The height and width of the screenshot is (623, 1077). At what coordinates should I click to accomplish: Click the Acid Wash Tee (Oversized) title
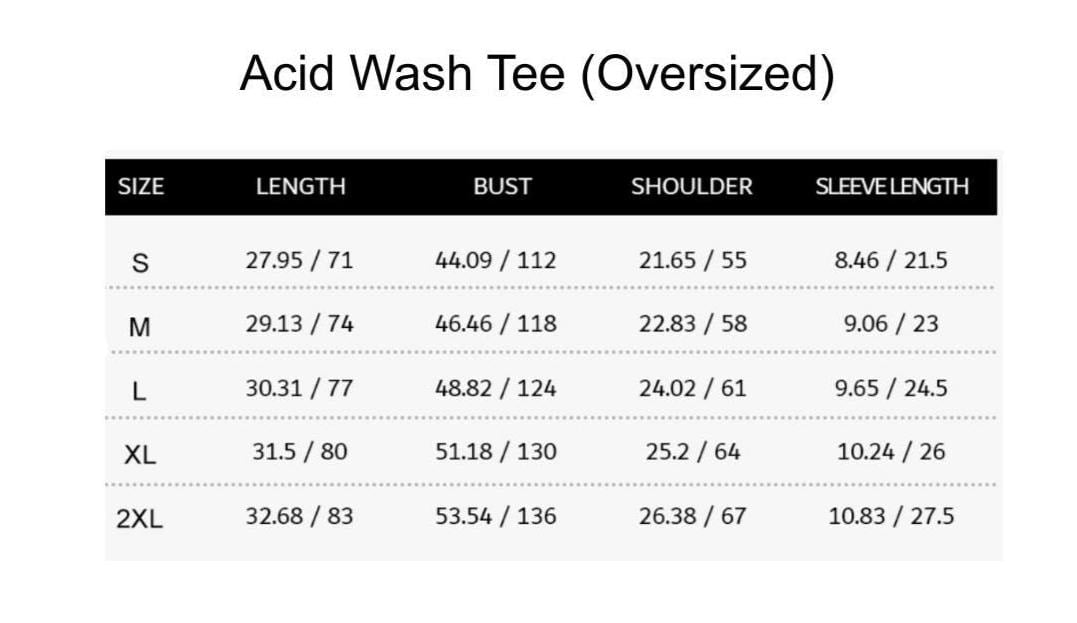pos(537,74)
